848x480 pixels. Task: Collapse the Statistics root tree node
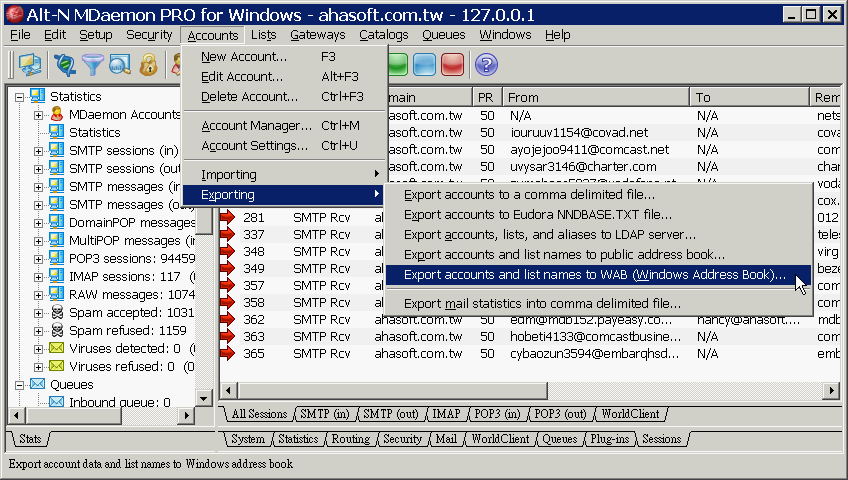point(19,97)
